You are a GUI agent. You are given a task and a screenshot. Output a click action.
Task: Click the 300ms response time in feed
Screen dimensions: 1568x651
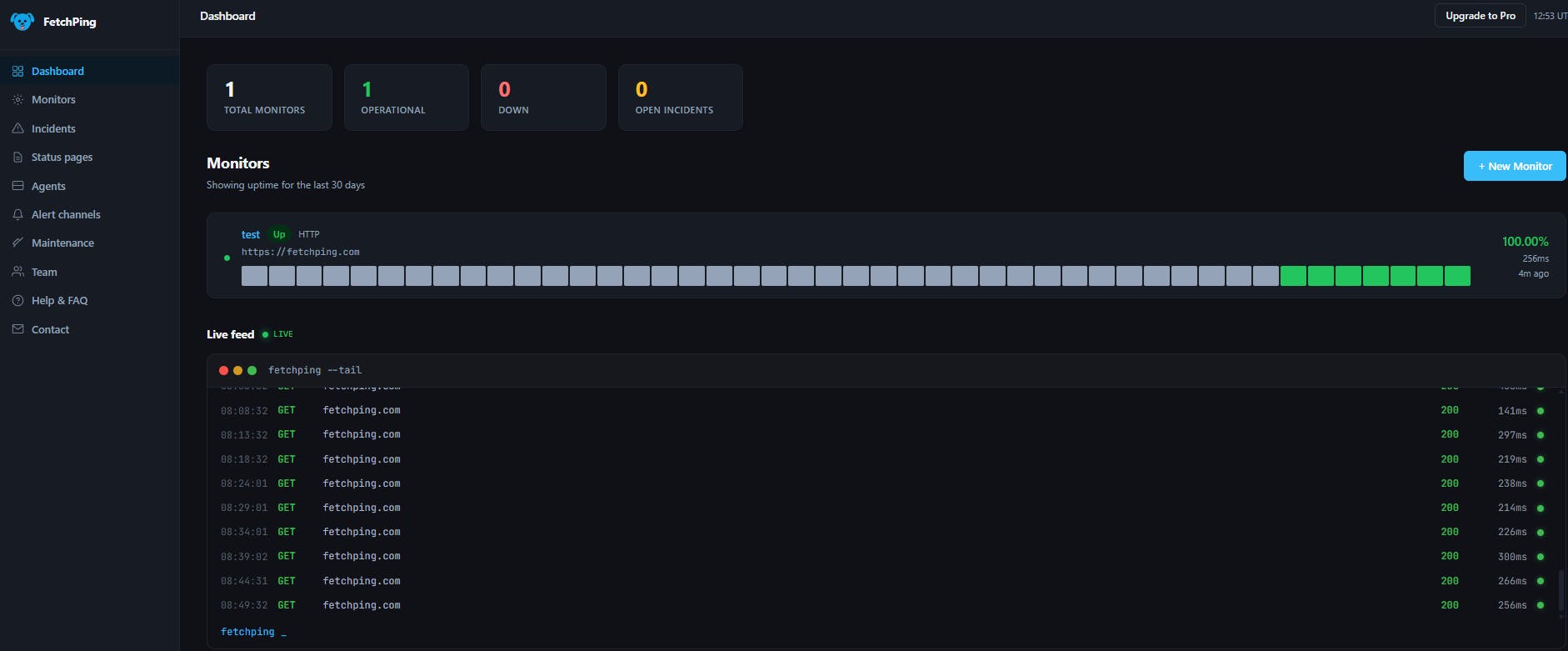[1512, 557]
